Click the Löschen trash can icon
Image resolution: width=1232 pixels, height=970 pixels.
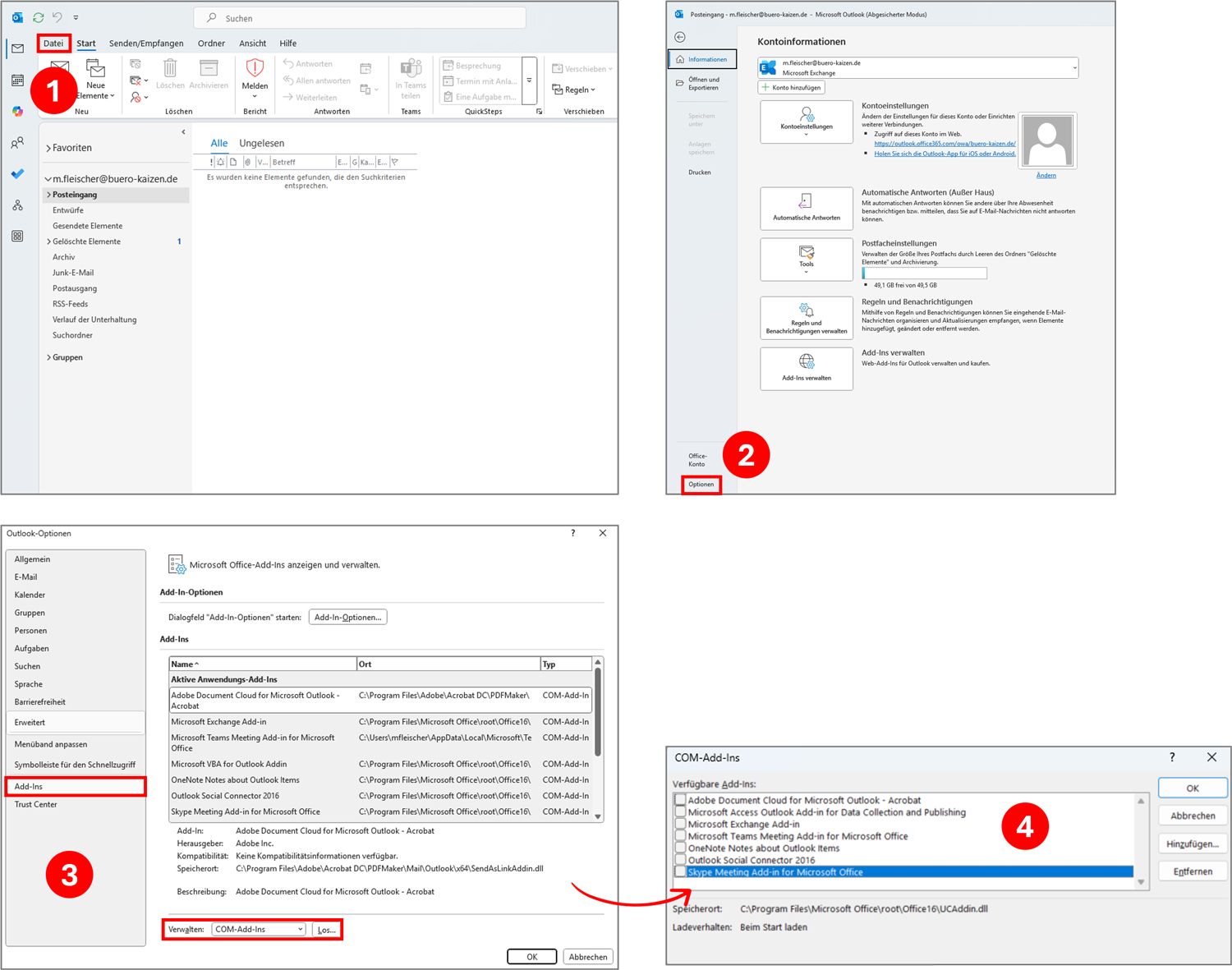(170, 75)
